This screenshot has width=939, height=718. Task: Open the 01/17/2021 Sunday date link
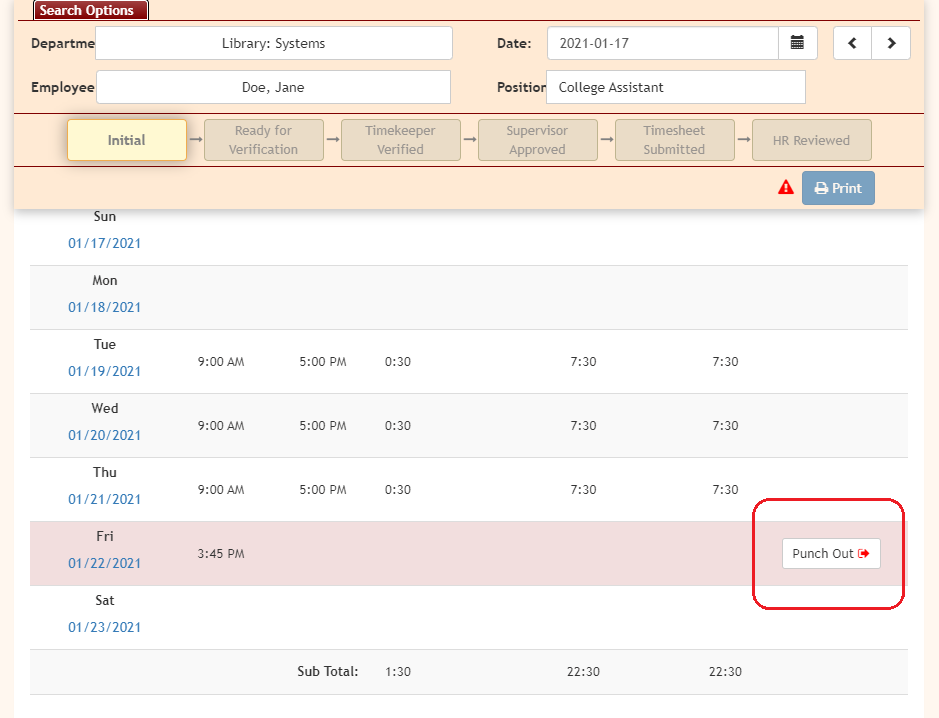pos(105,243)
